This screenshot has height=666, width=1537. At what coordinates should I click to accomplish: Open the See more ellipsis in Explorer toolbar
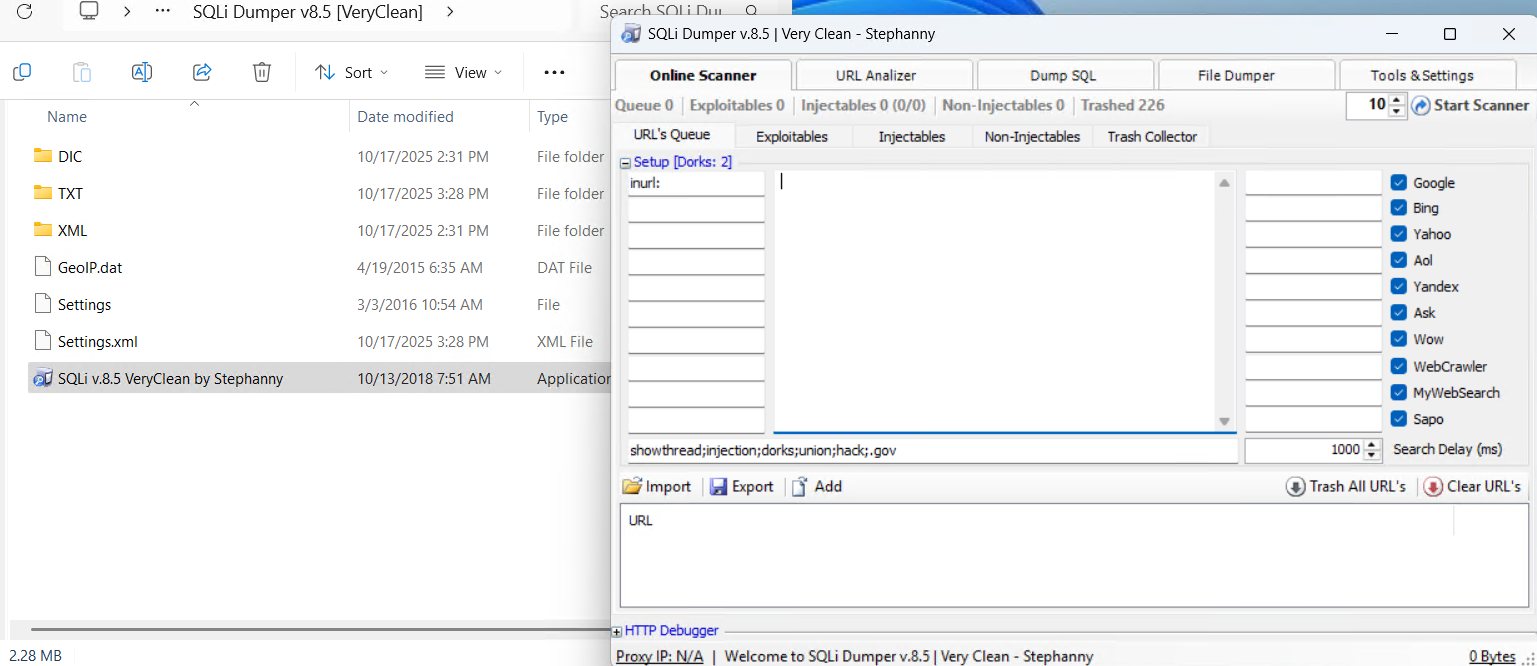click(555, 72)
